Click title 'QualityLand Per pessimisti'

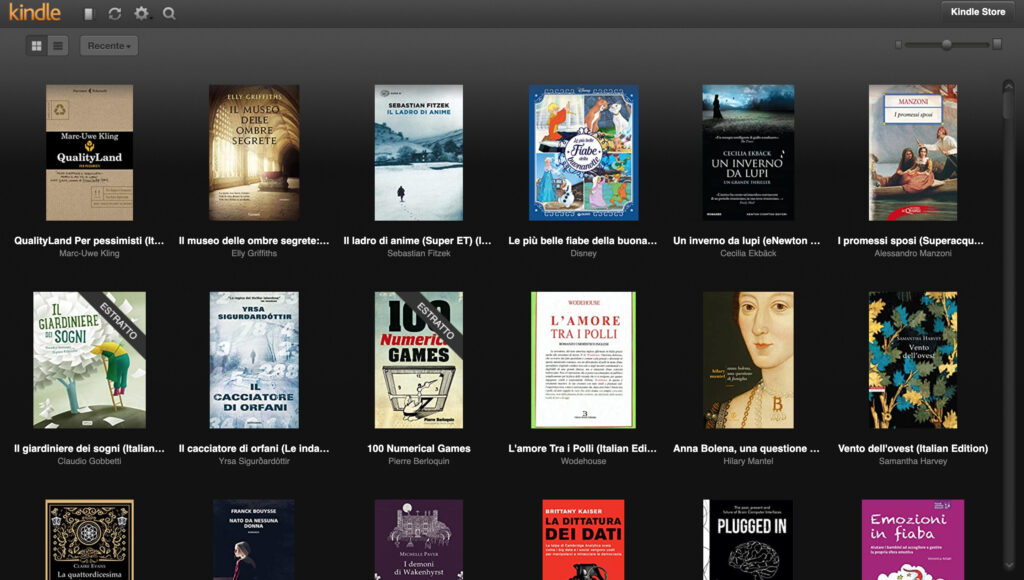pyautogui.click(x=89, y=240)
